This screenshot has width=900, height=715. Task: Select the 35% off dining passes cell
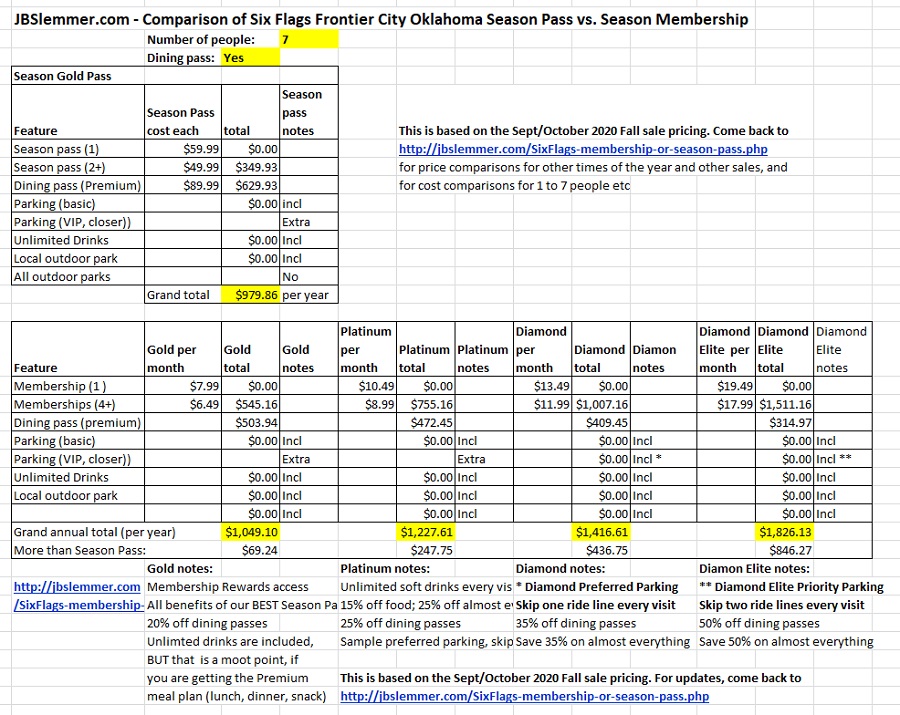(576, 623)
